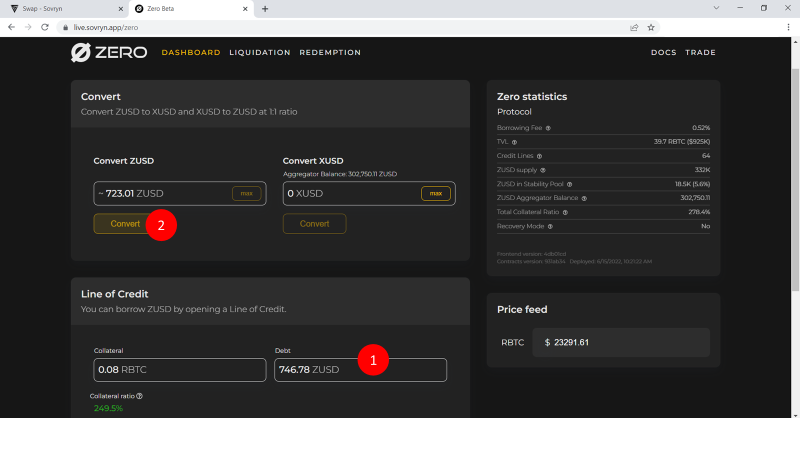Click the Borrowing Fee value 0.52%
Image resolution: width=800 pixels, height=450 pixels.
(701, 128)
